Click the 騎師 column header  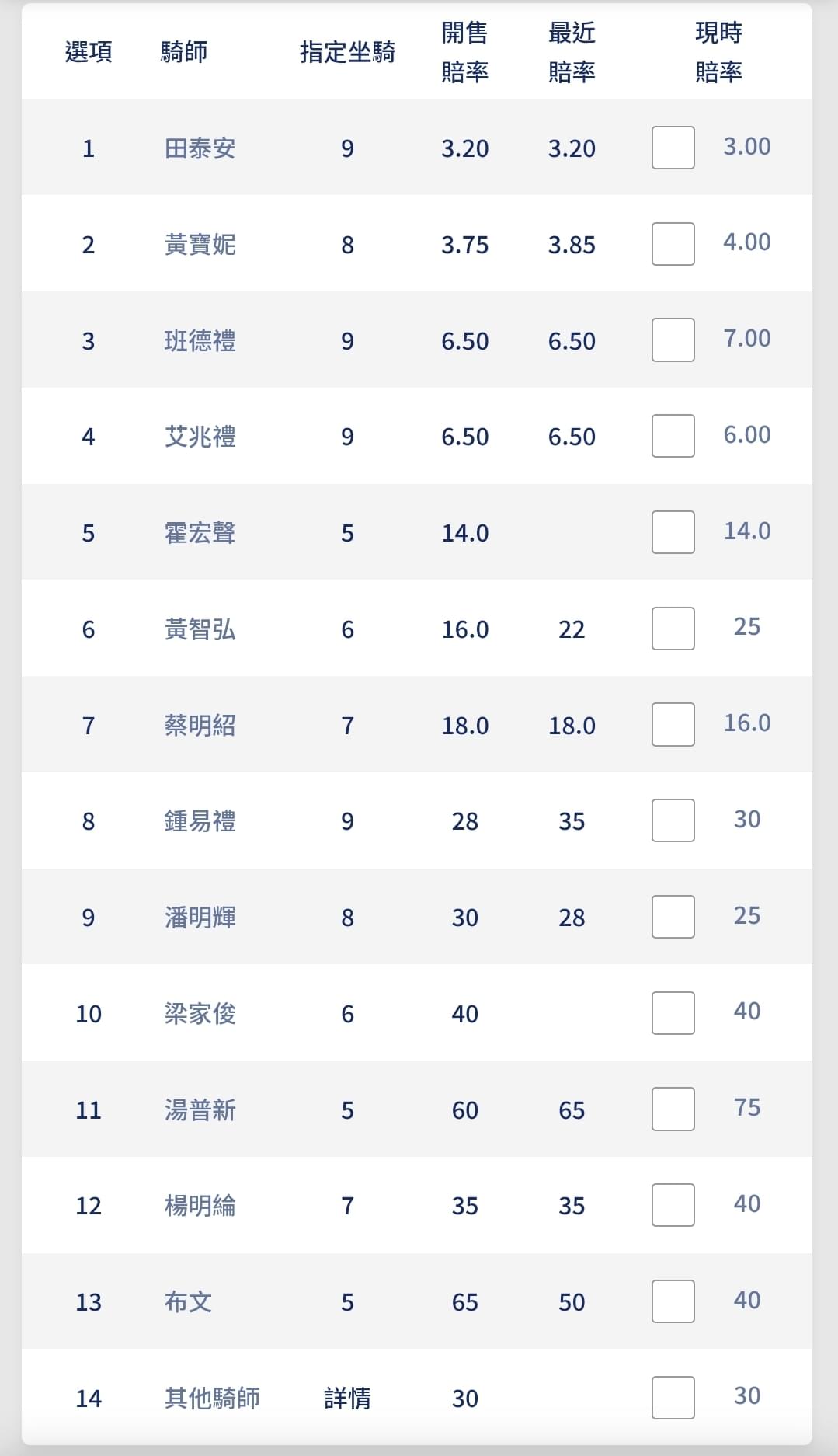point(184,52)
